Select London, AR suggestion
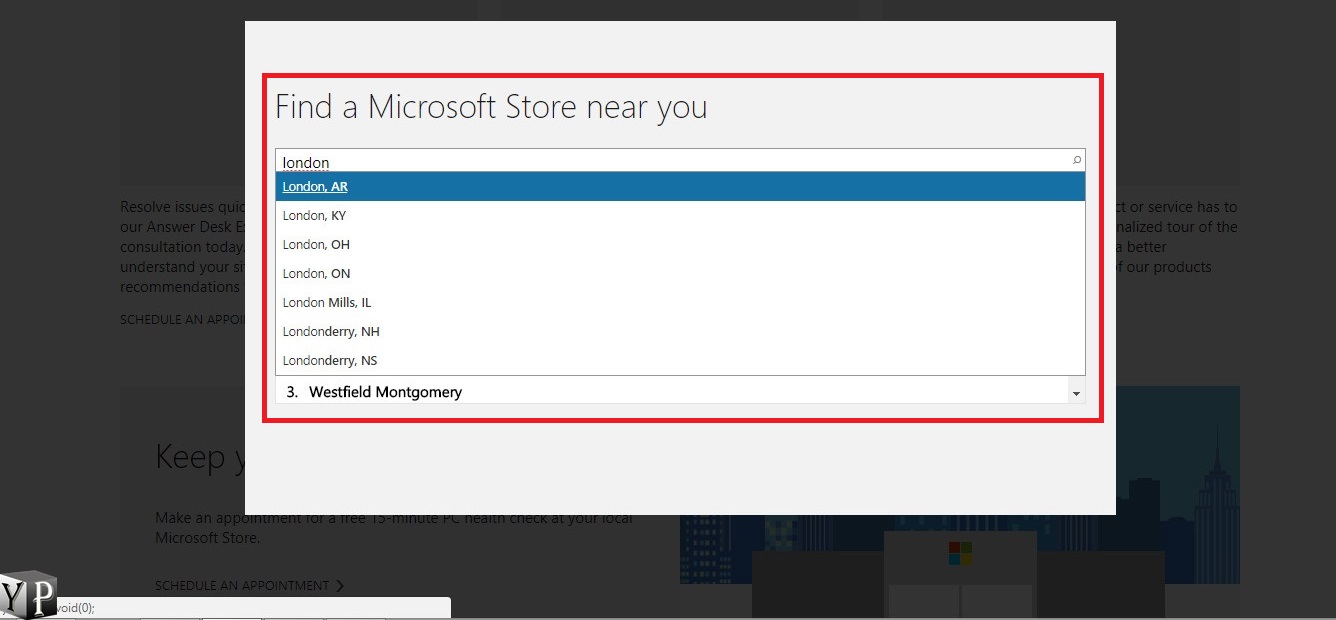The width and height of the screenshot is (1336, 620). point(680,187)
